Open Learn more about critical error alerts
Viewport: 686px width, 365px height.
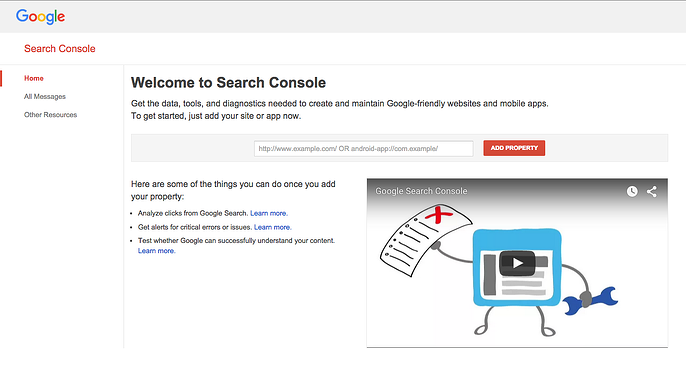pos(273,227)
